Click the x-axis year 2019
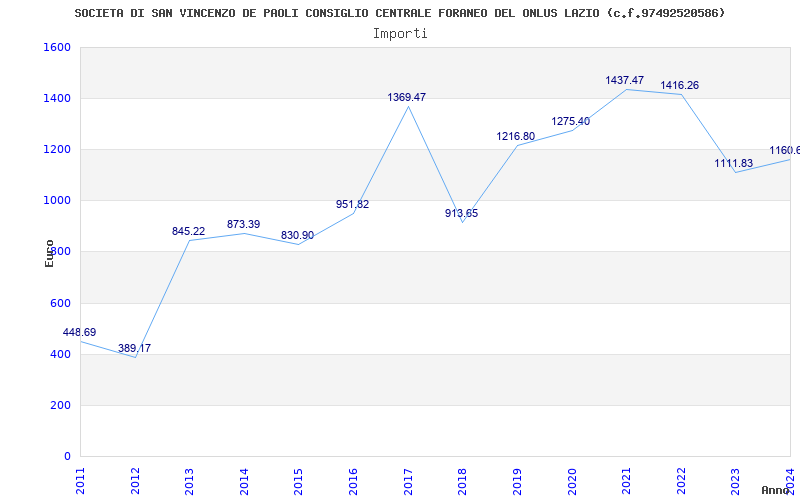800x500 pixels. click(x=517, y=481)
